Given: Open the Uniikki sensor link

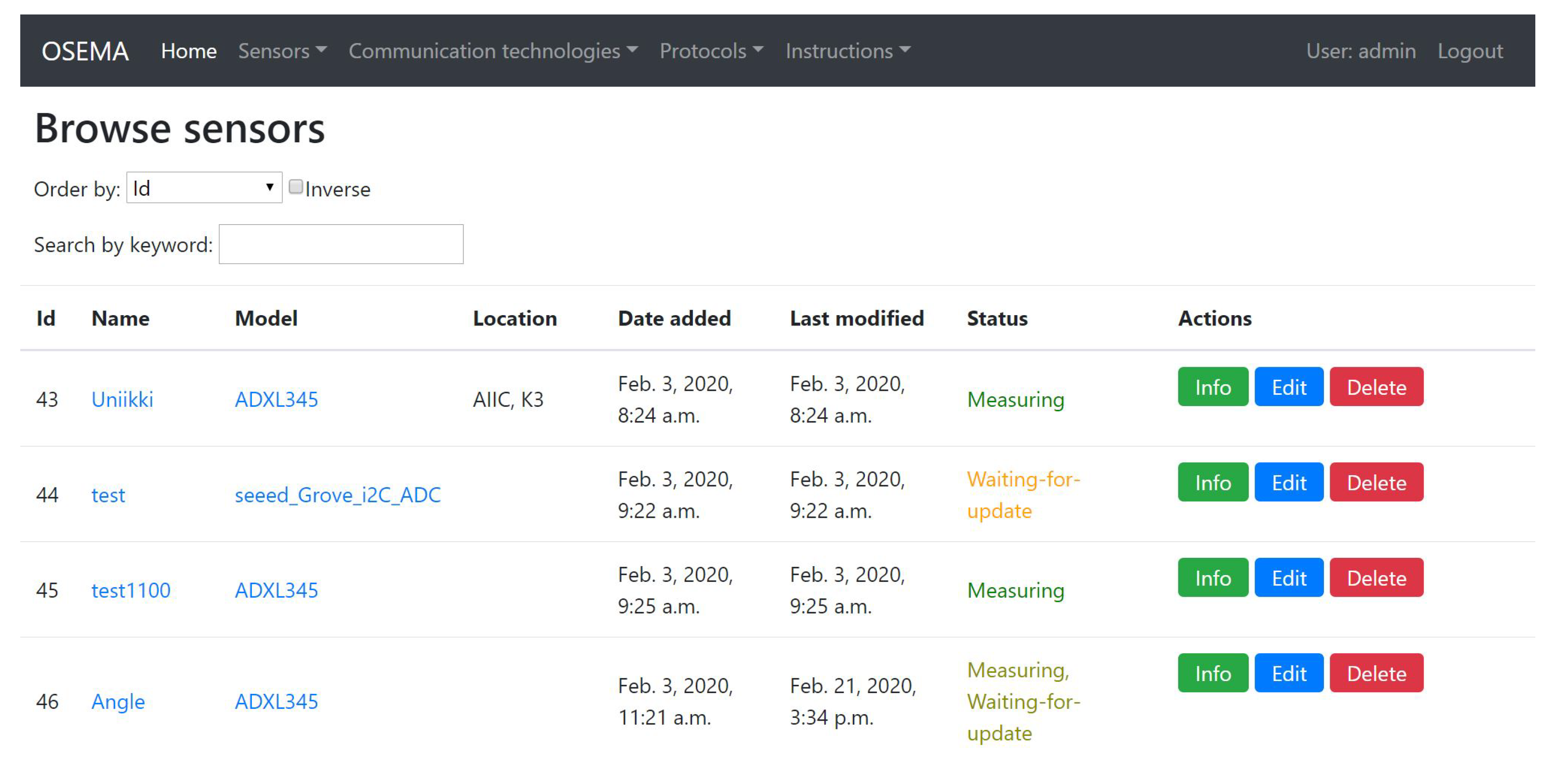Looking at the screenshot, I should (122, 400).
